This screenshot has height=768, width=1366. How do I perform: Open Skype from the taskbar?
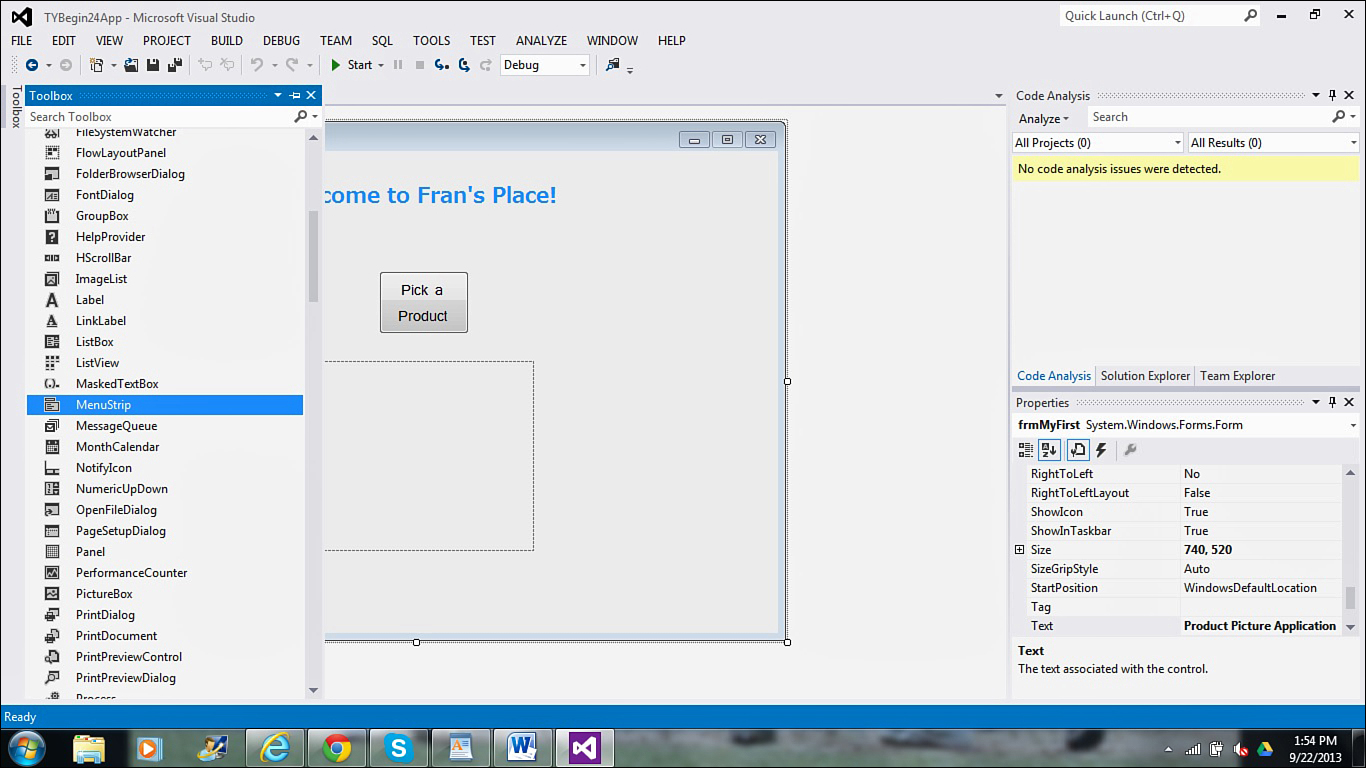coord(399,747)
